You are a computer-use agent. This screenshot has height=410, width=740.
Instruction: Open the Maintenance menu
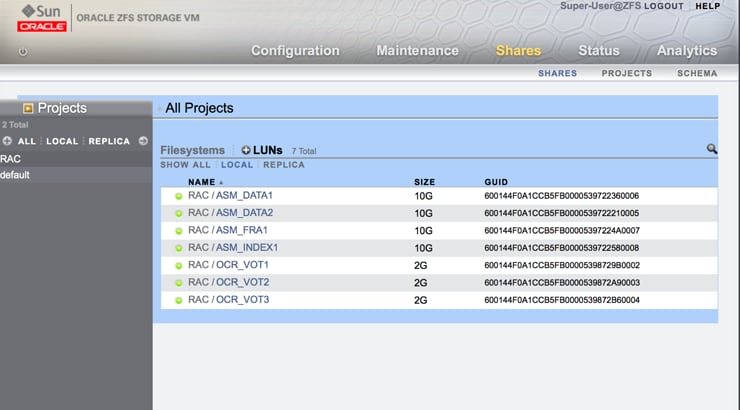point(417,50)
